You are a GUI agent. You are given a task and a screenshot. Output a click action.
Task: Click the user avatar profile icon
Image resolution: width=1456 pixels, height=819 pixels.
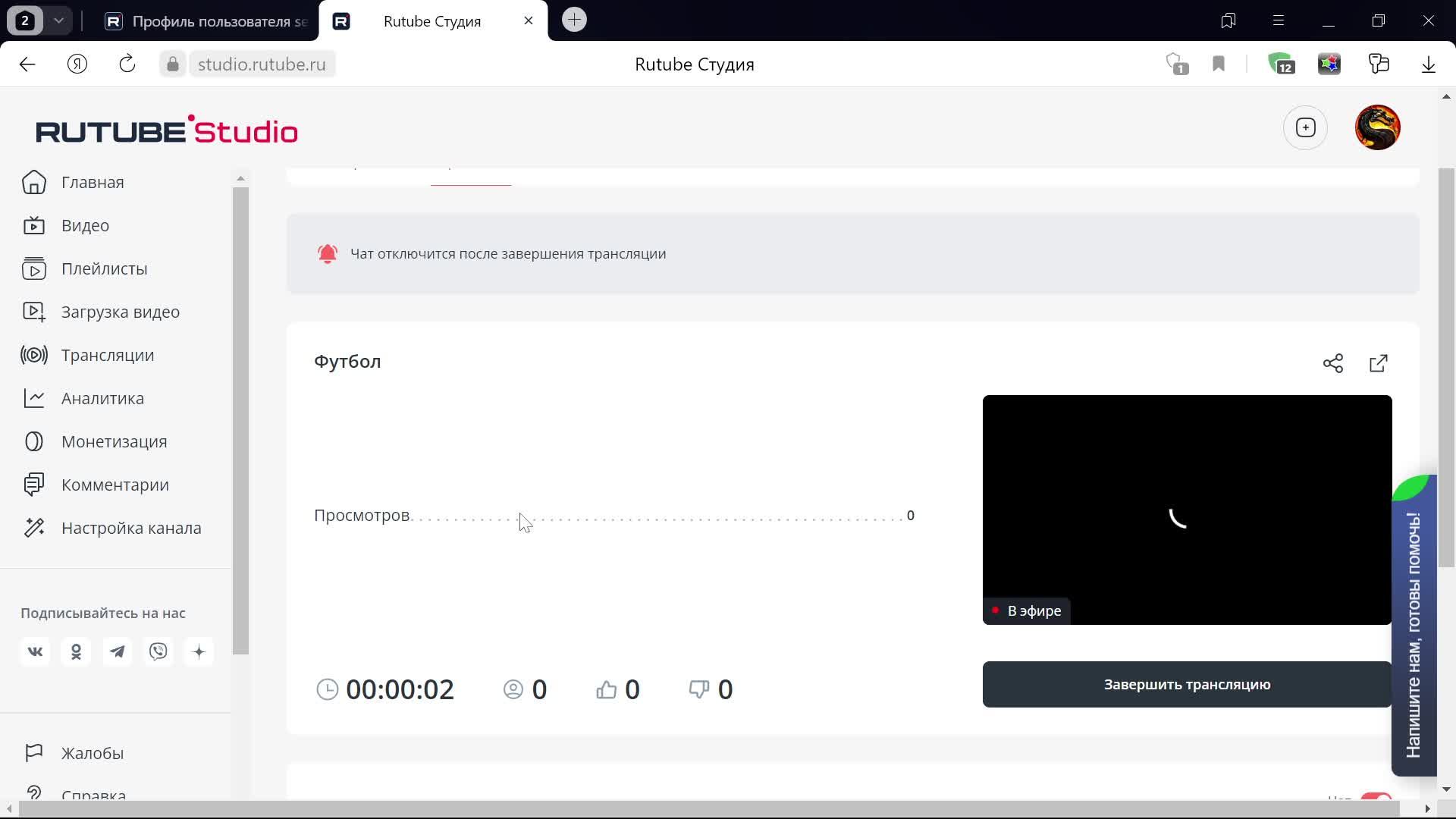pos(1377,127)
